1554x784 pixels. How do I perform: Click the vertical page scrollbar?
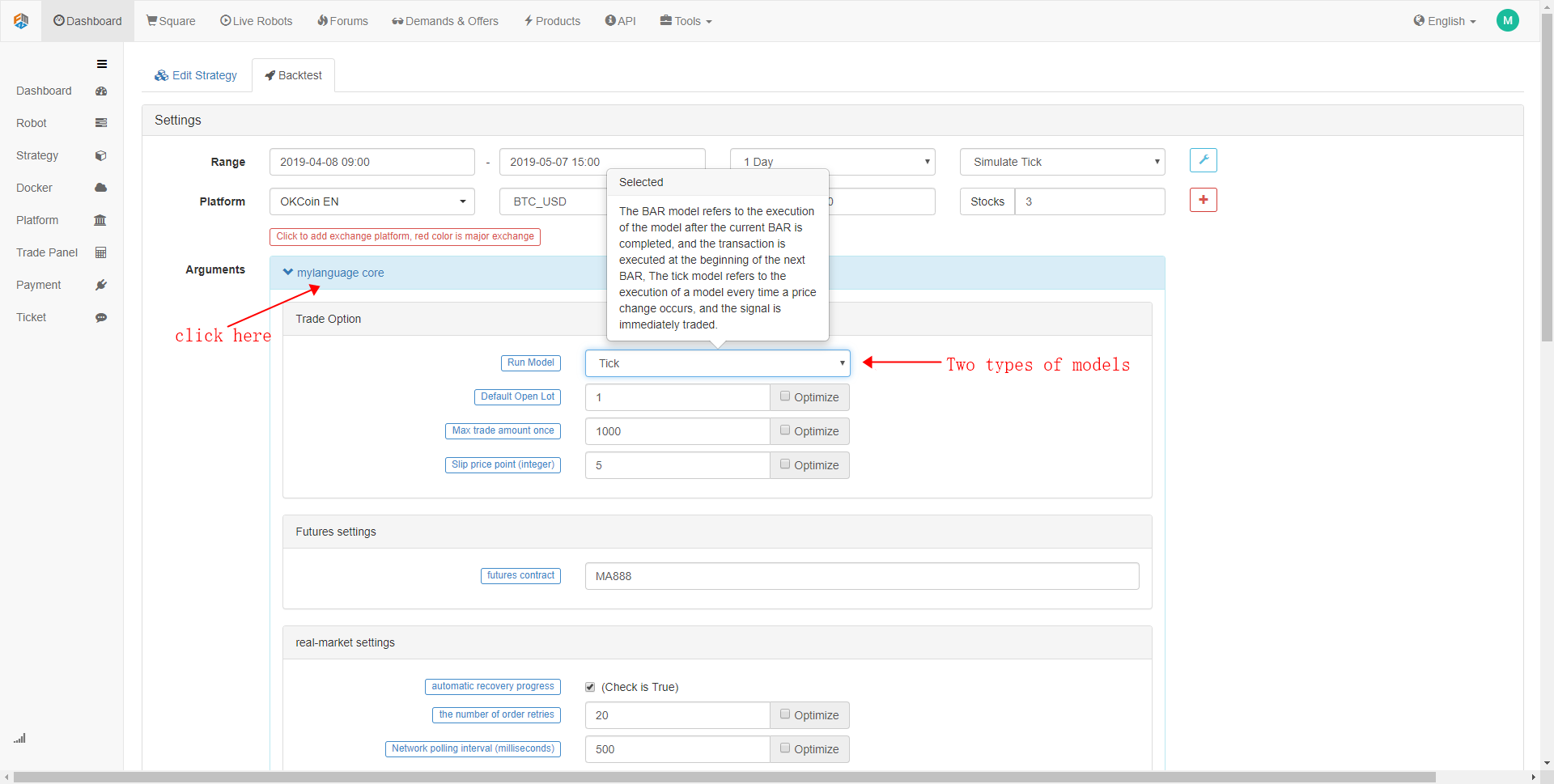tap(1547, 178)
